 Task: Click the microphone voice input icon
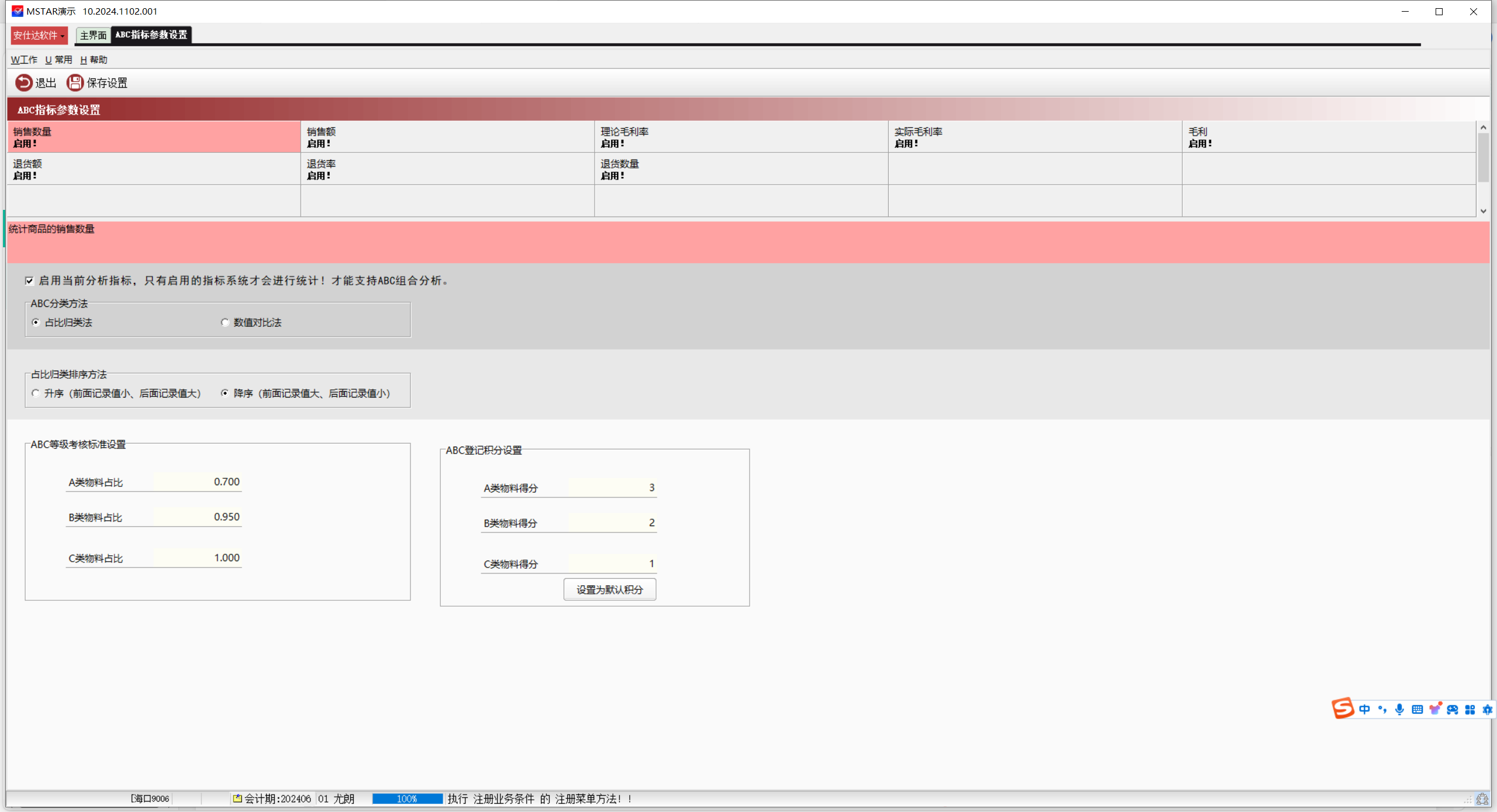1399,709
